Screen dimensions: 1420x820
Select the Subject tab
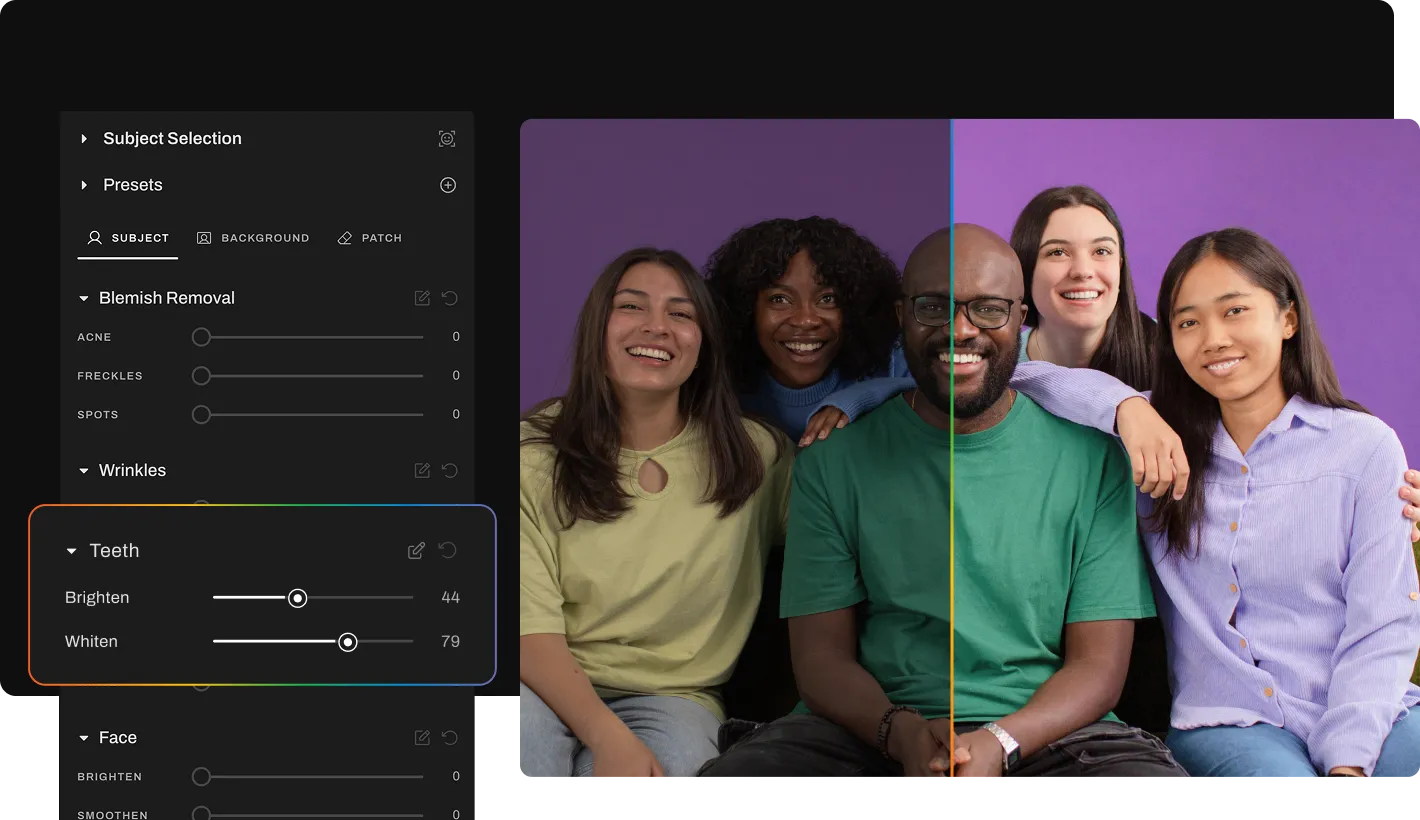pos(128,238)
